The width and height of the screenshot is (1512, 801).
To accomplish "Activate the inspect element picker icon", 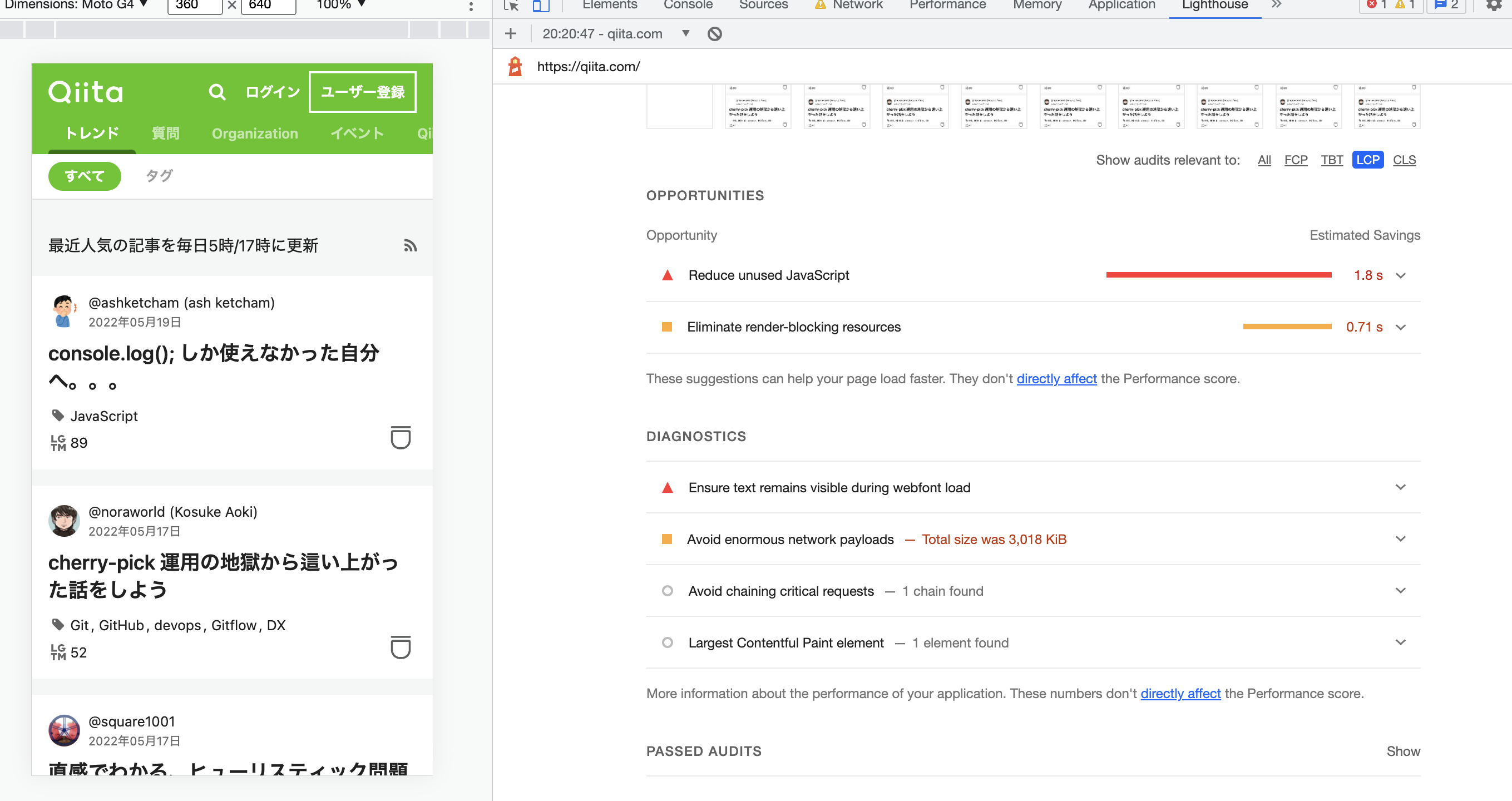I will point(511,5).
